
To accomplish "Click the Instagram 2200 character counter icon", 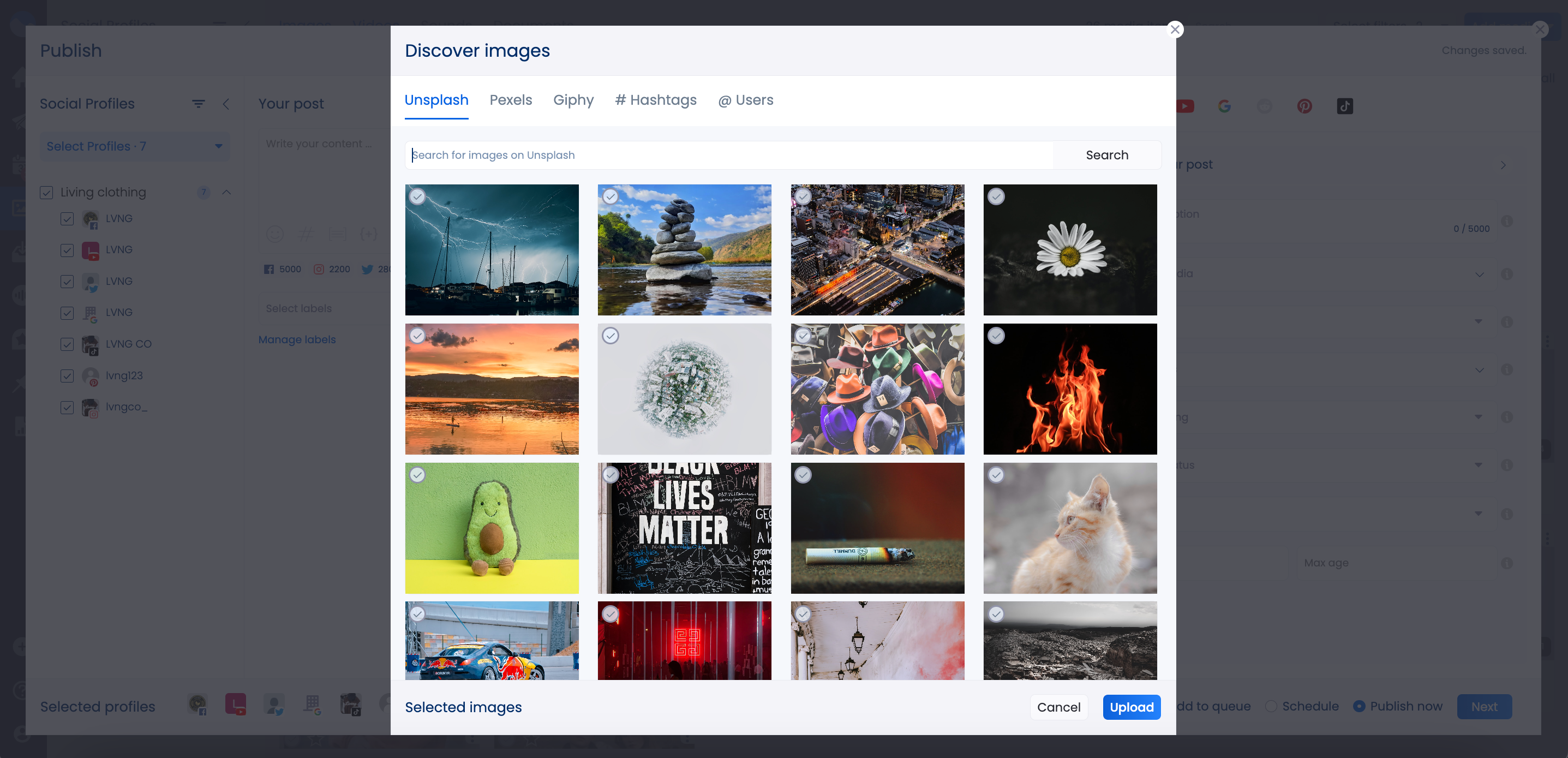I will 319,269.
